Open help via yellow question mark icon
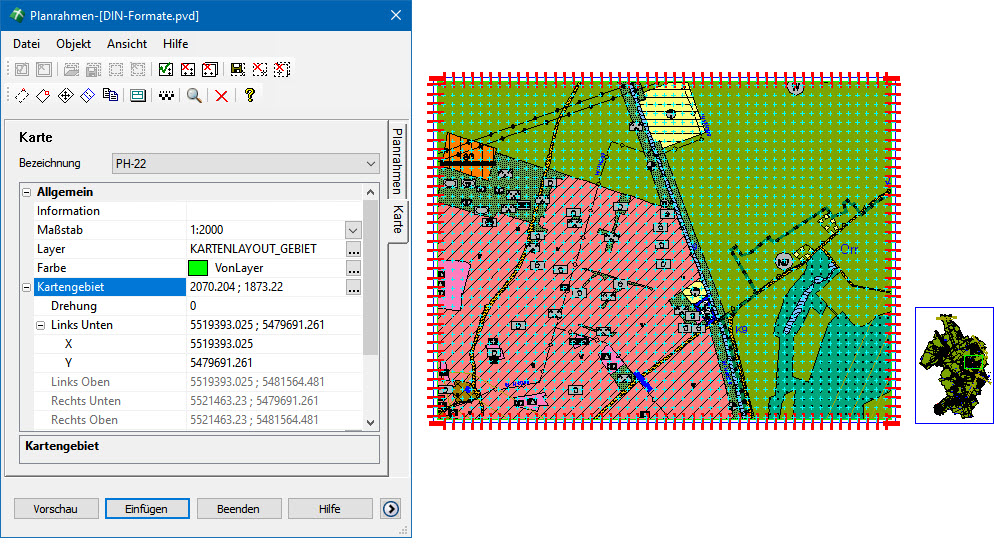 [249, 95]
